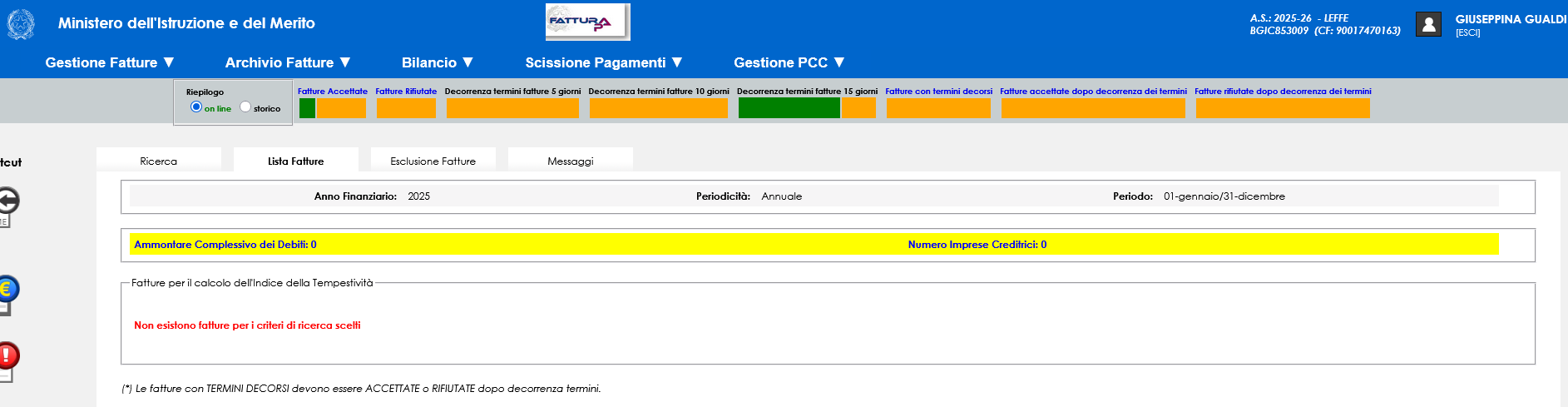Select the 'storico' Riepilogo radio button
Screen dimensions: 1568x407
coord(245,107)
